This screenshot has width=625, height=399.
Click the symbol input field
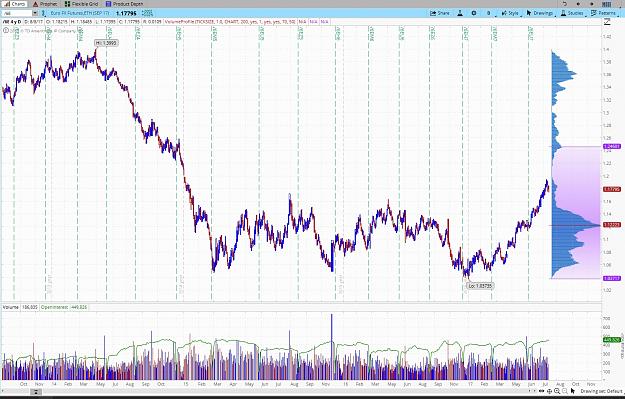[x=17, y=13]
